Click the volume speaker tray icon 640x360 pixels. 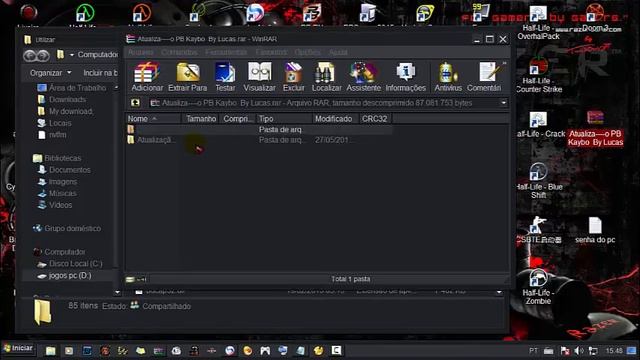579,351
